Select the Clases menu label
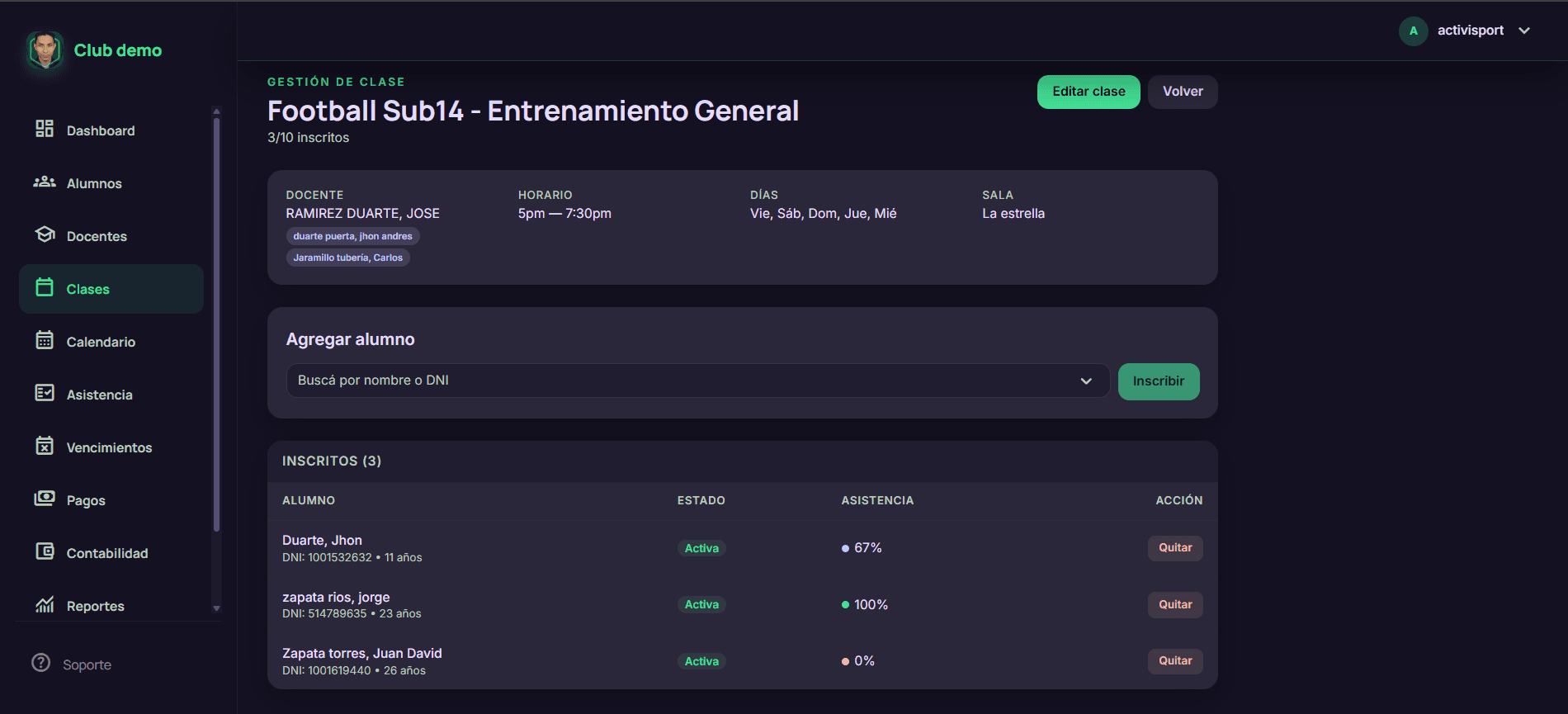Viewport: 1568px width, 714px height. [x=87, y=289]
